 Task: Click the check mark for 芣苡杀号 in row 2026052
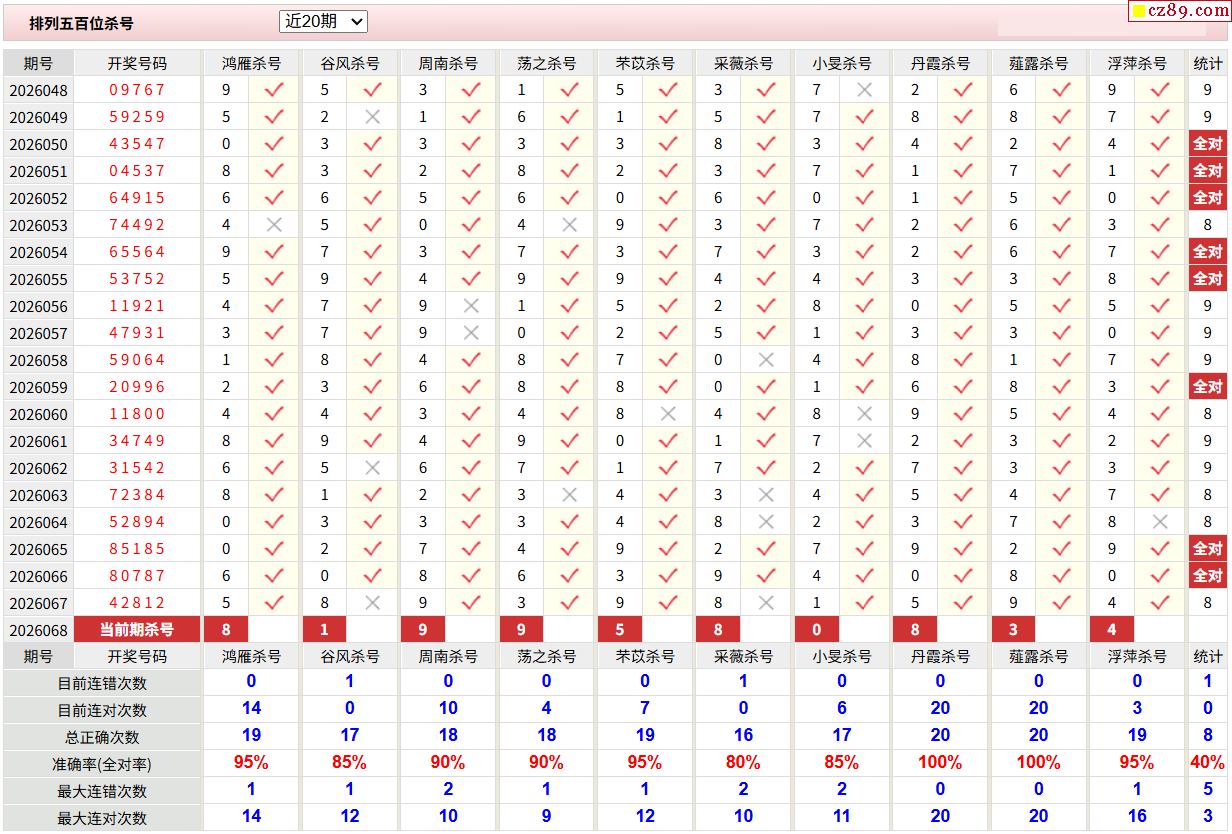click(668, 197)
